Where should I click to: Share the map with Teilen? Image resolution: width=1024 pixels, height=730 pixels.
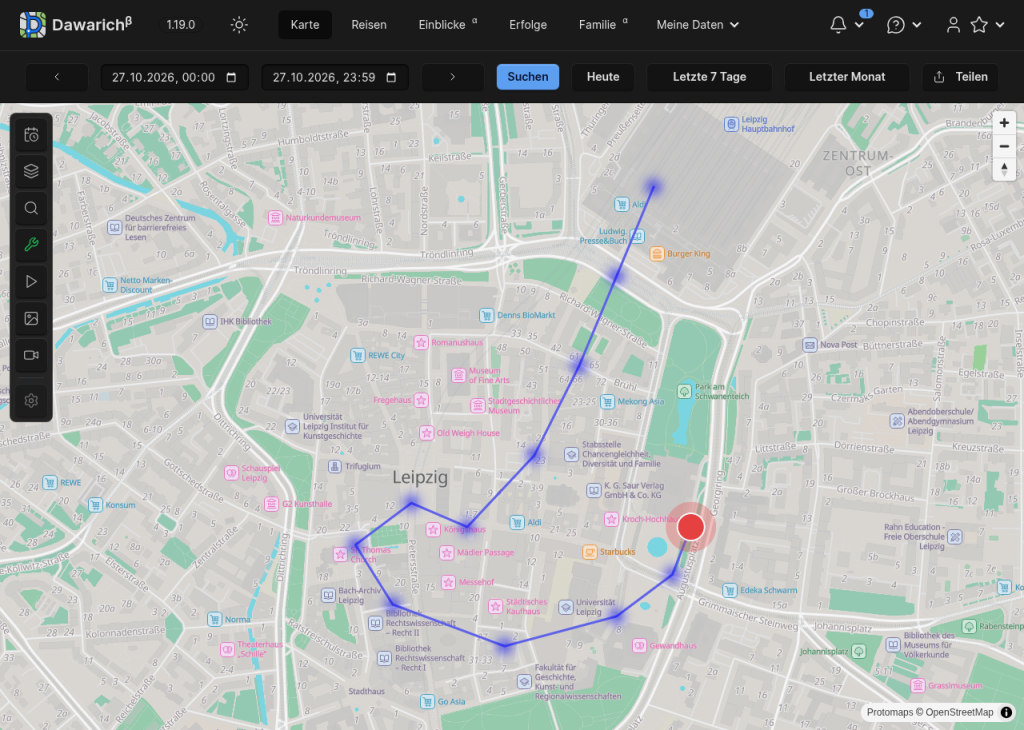pos(960,77)
